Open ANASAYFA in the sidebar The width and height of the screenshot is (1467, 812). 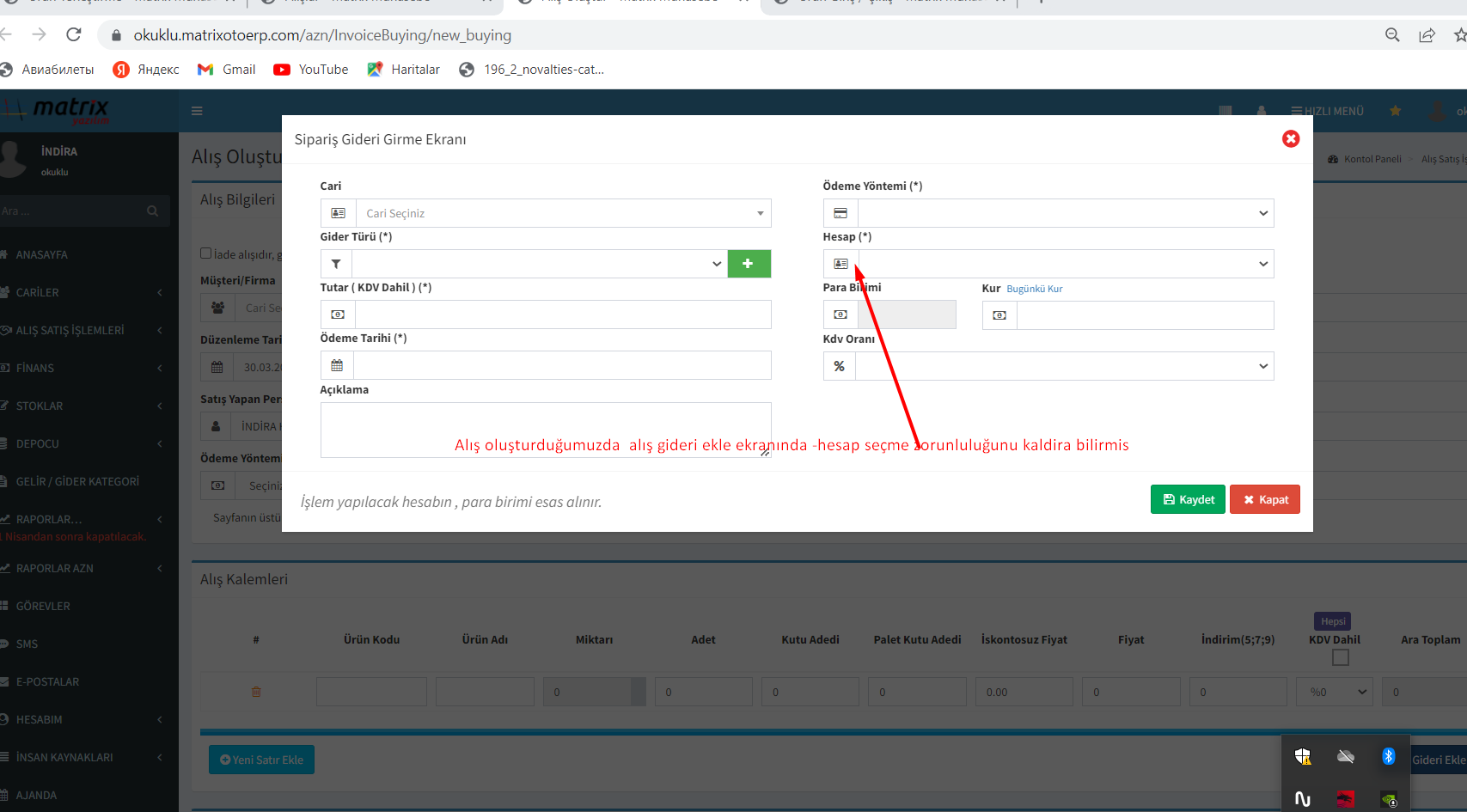(x=41, y=255)
